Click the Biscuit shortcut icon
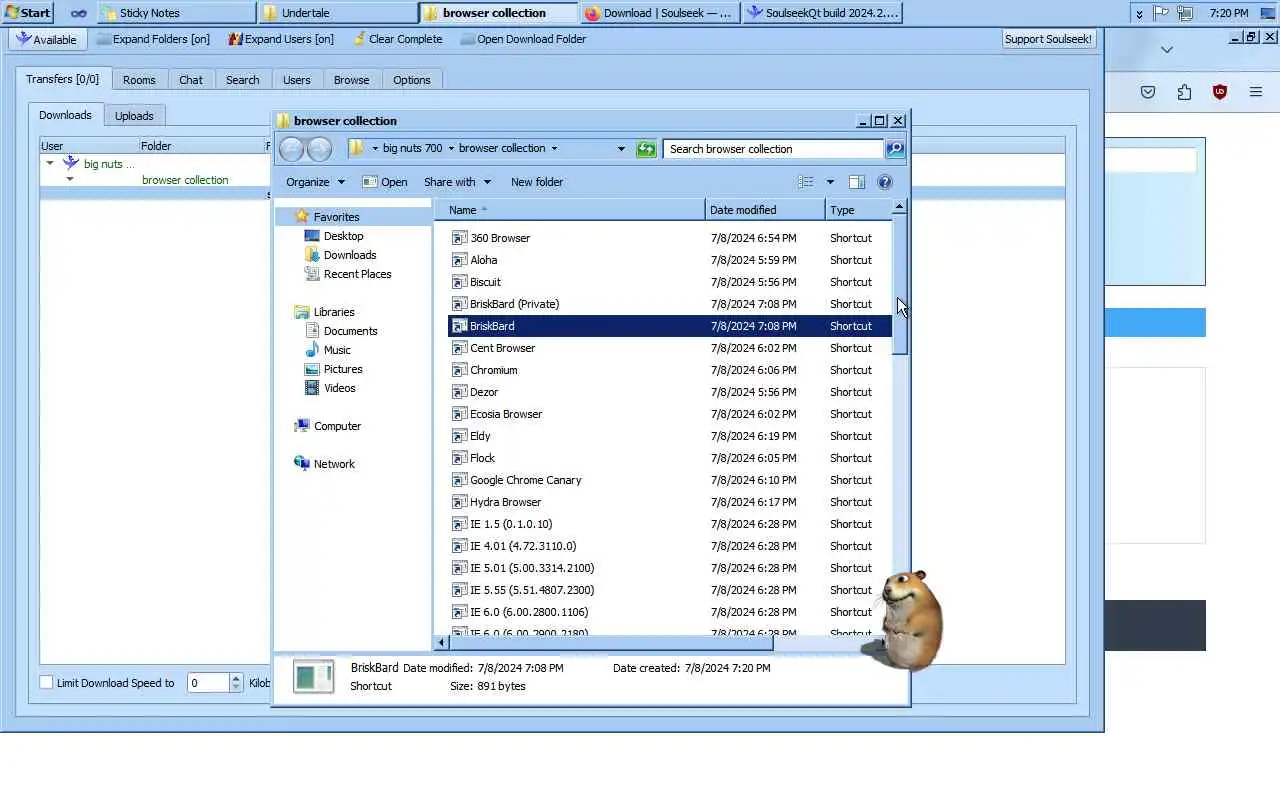The height and width of the screenshot is (800, 1280). click(460, 282)
